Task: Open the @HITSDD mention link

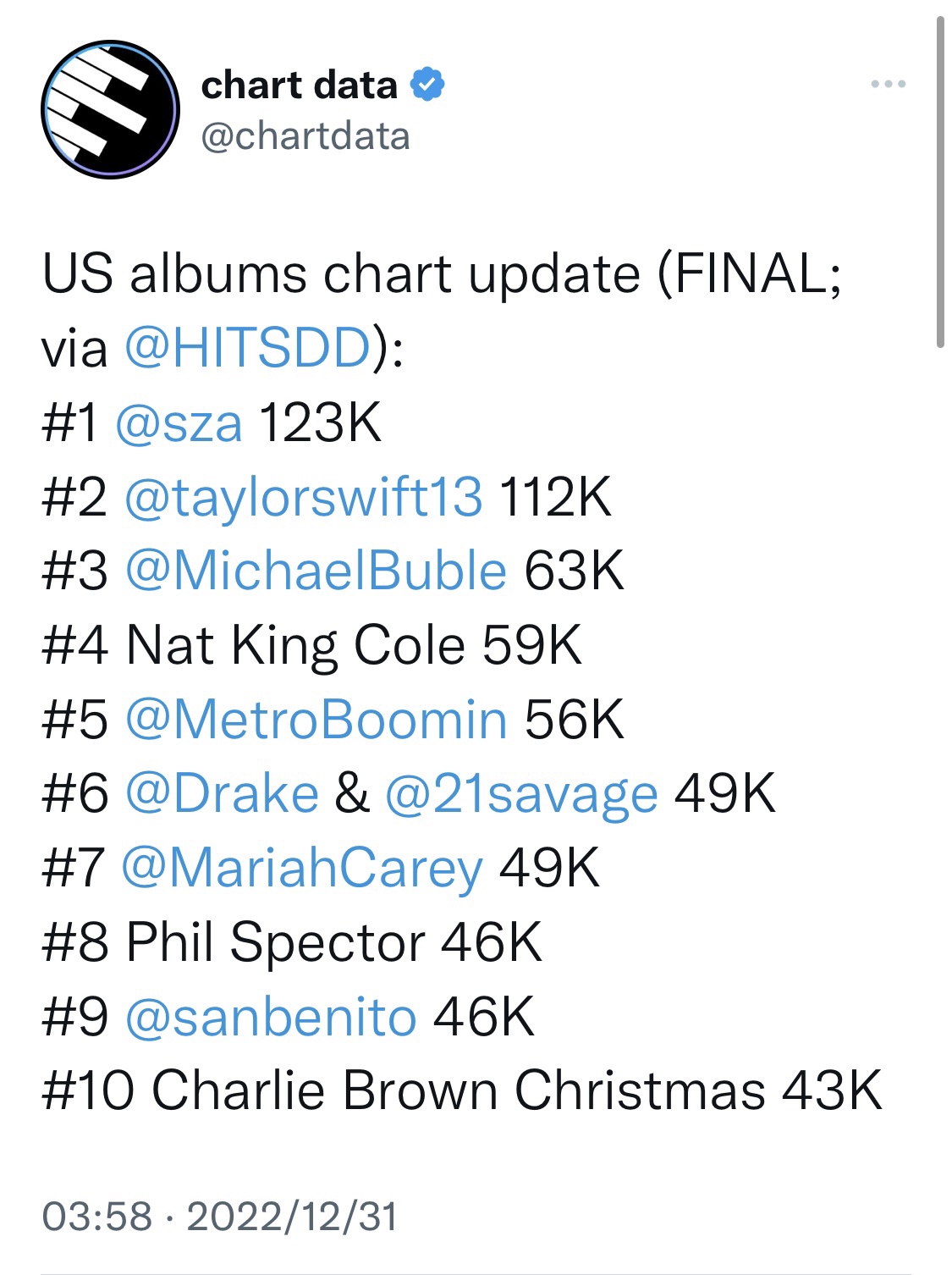Action: click(x=247, y=347)
